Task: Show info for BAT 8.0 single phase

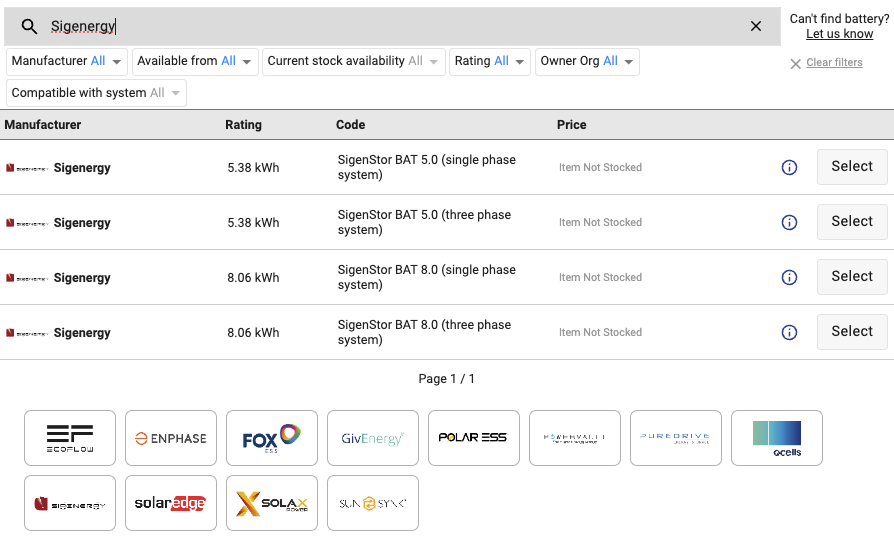Action: [x=789, y=278]
